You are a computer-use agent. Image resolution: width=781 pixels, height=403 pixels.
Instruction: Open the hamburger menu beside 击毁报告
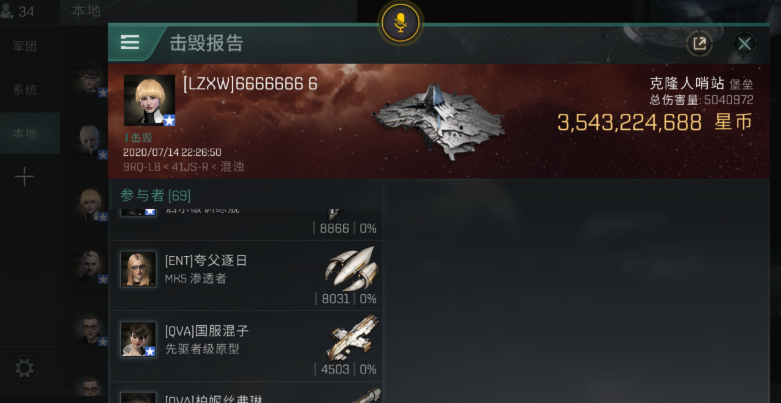click(x=130, y=42)
